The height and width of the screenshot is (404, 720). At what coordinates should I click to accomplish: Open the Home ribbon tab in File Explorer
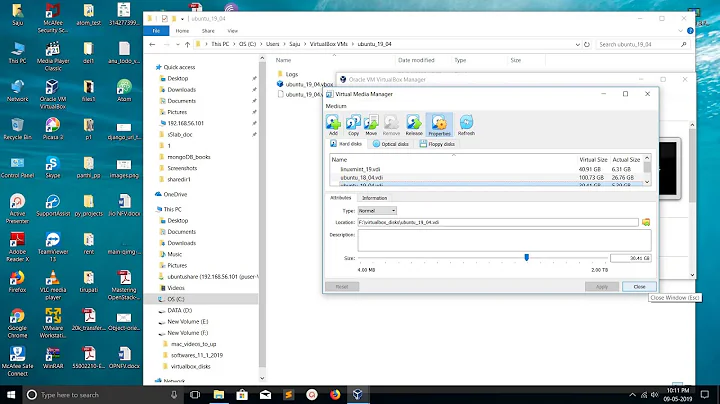(182, 31)
